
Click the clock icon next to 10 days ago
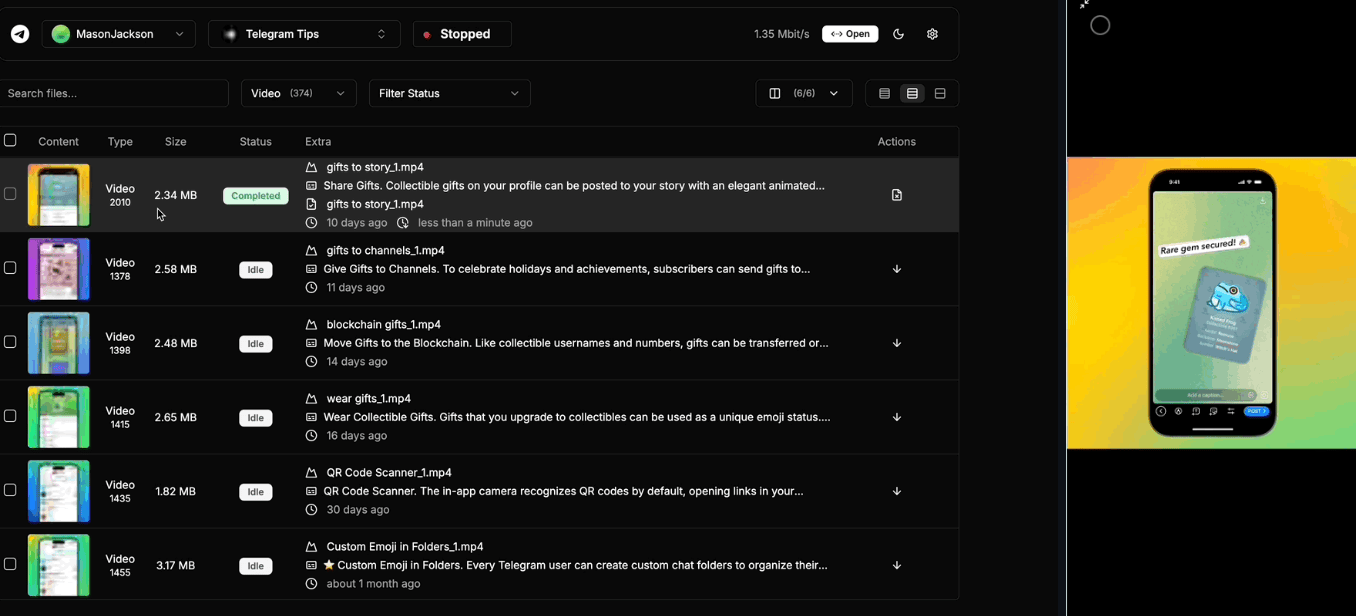tap(311, 223)
